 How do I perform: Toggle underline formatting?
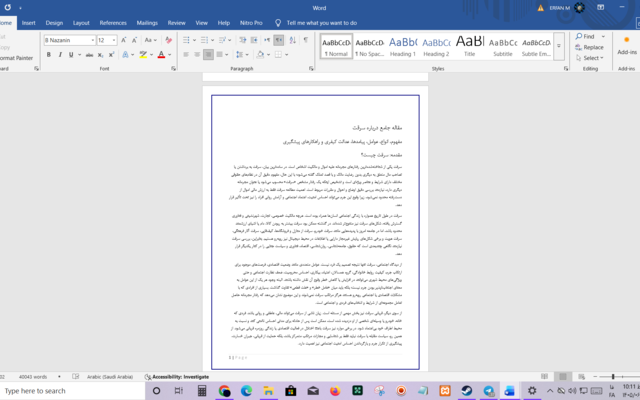pyautogui.click(x=71, y=55)
